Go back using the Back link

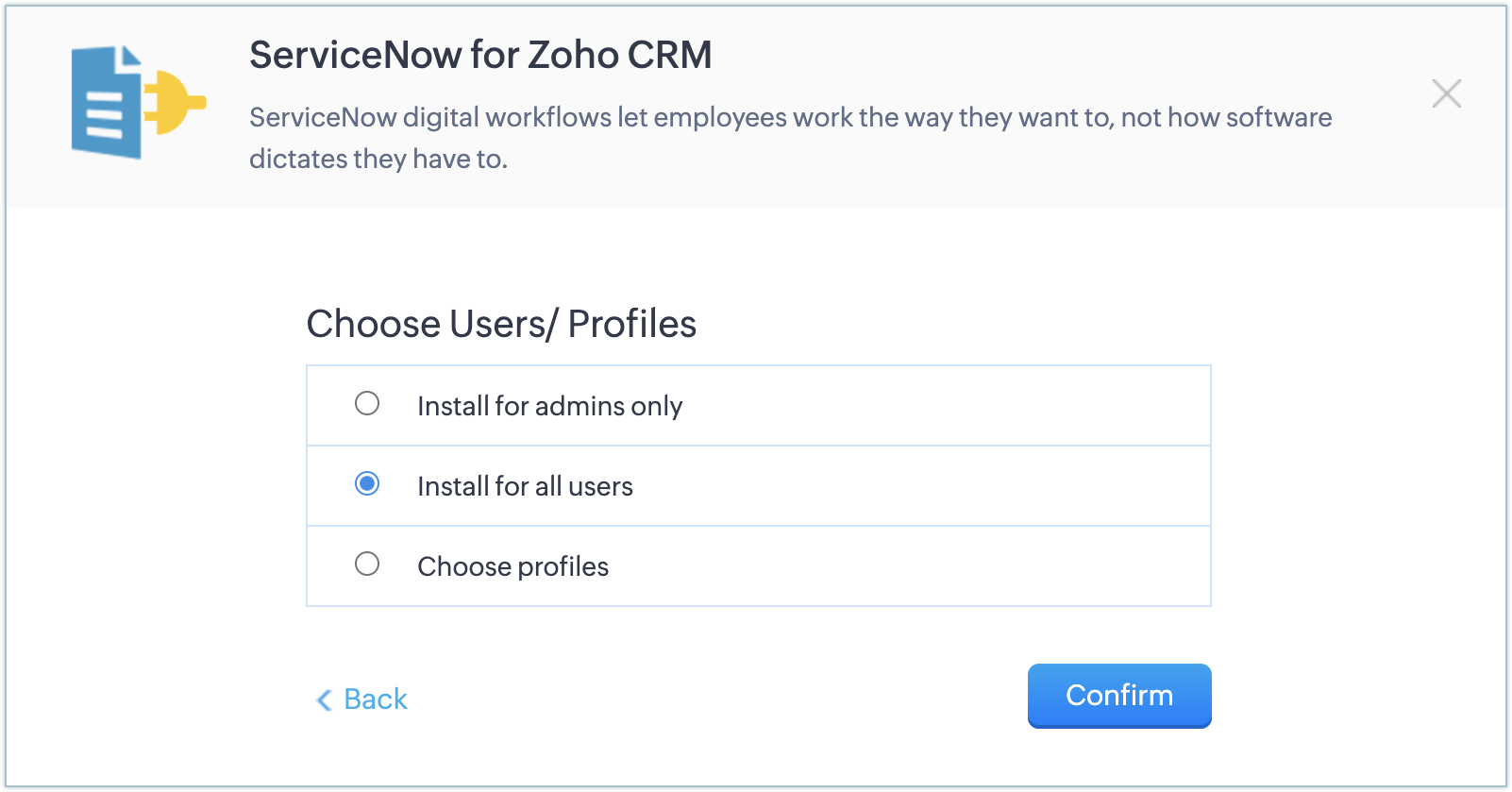point(375,699)
